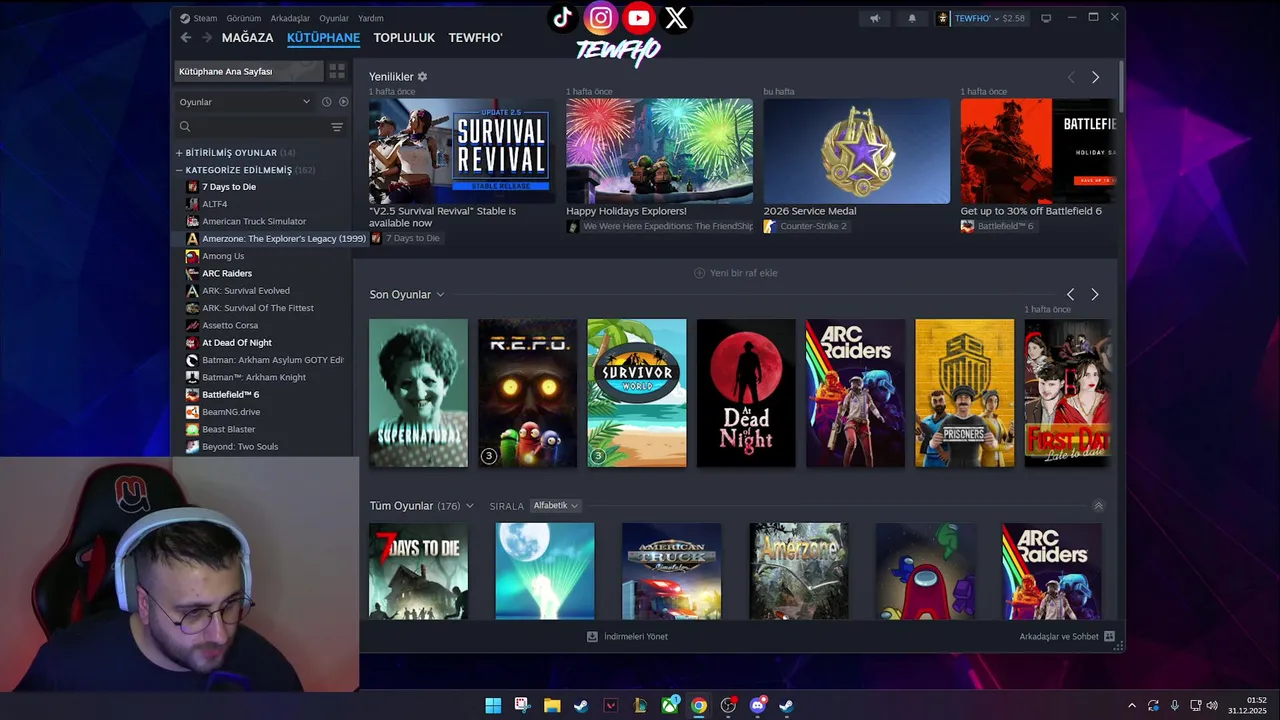Click previous arrow in Yenilikler shelf

(x=1071, y=77)
